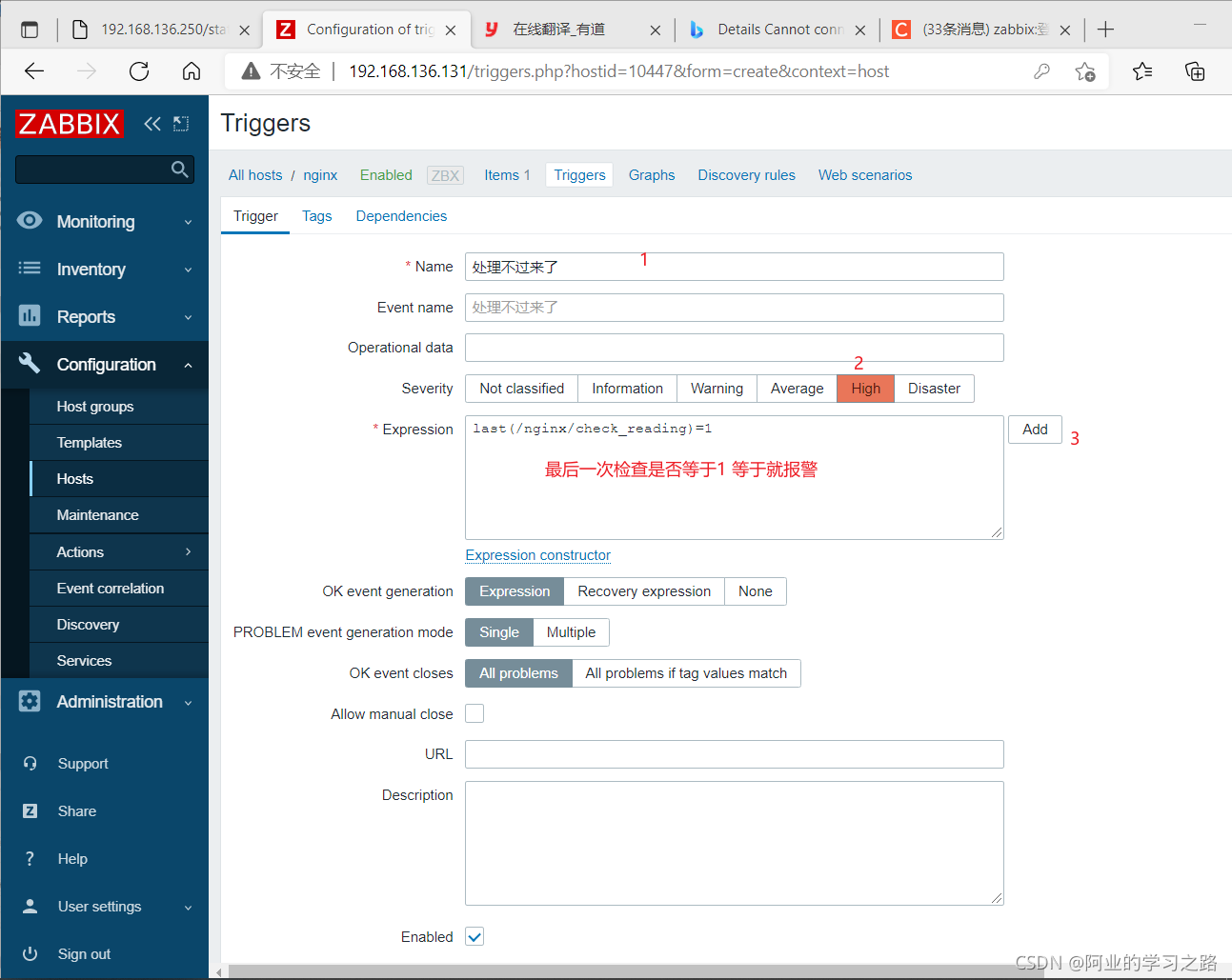Open new browser tab plus icon
This screenshot has height=980, width=1232.
1105,30
